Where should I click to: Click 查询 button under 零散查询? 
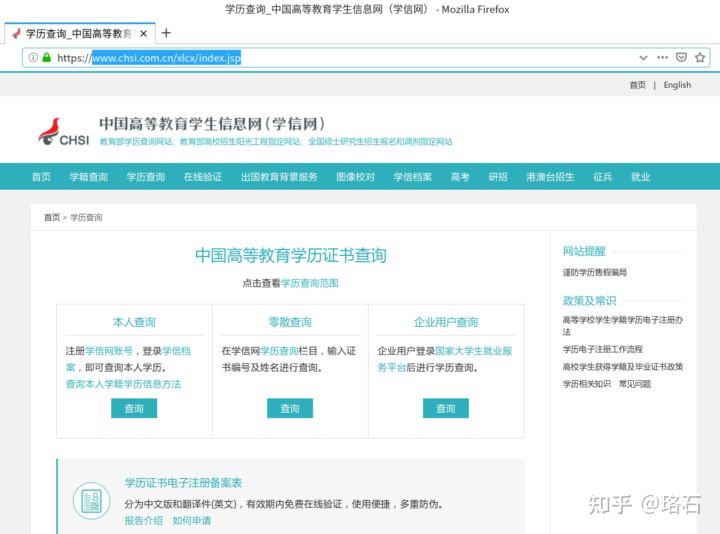290,408
